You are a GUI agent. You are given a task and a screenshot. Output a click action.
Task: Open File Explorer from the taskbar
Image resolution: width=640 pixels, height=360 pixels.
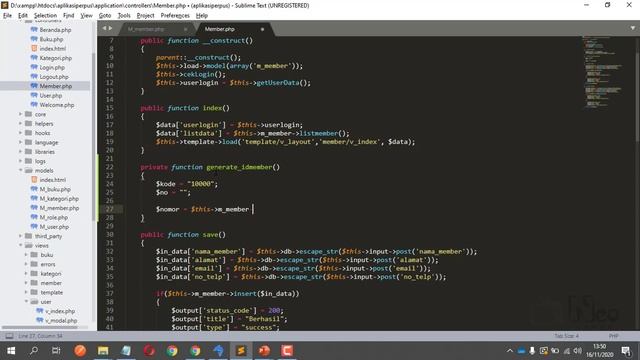[x=103, y=351]
